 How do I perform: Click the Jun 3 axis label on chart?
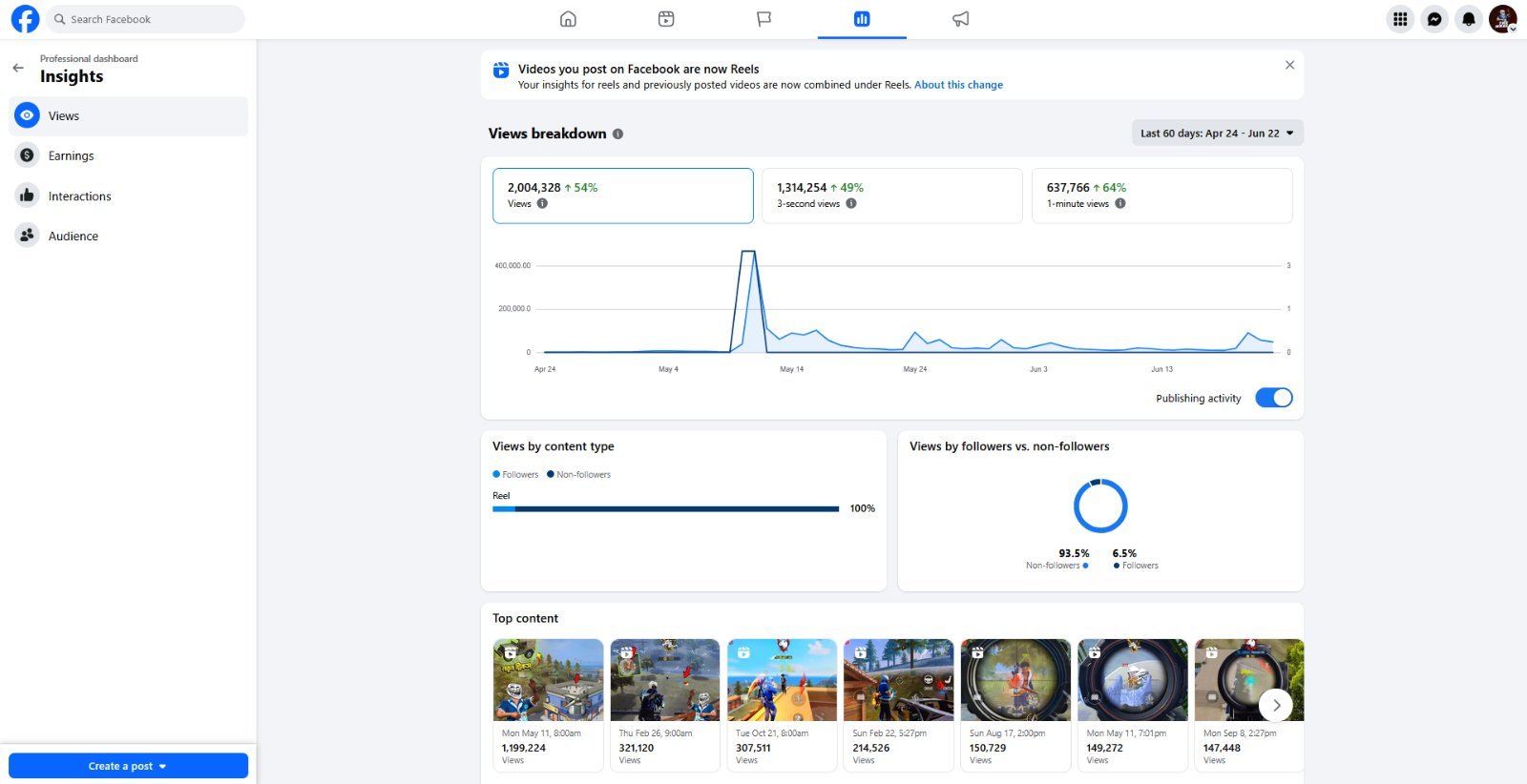1038,369
